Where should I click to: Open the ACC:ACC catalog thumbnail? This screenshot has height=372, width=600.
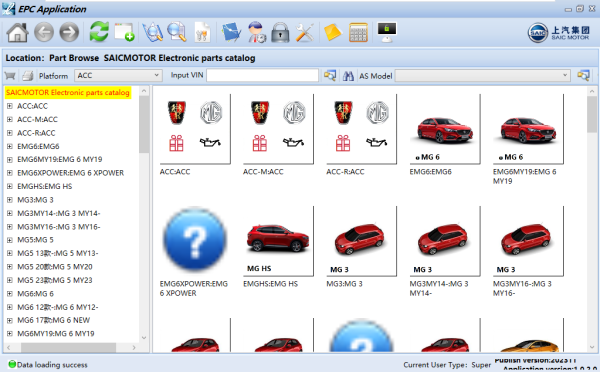coord(195,129)
